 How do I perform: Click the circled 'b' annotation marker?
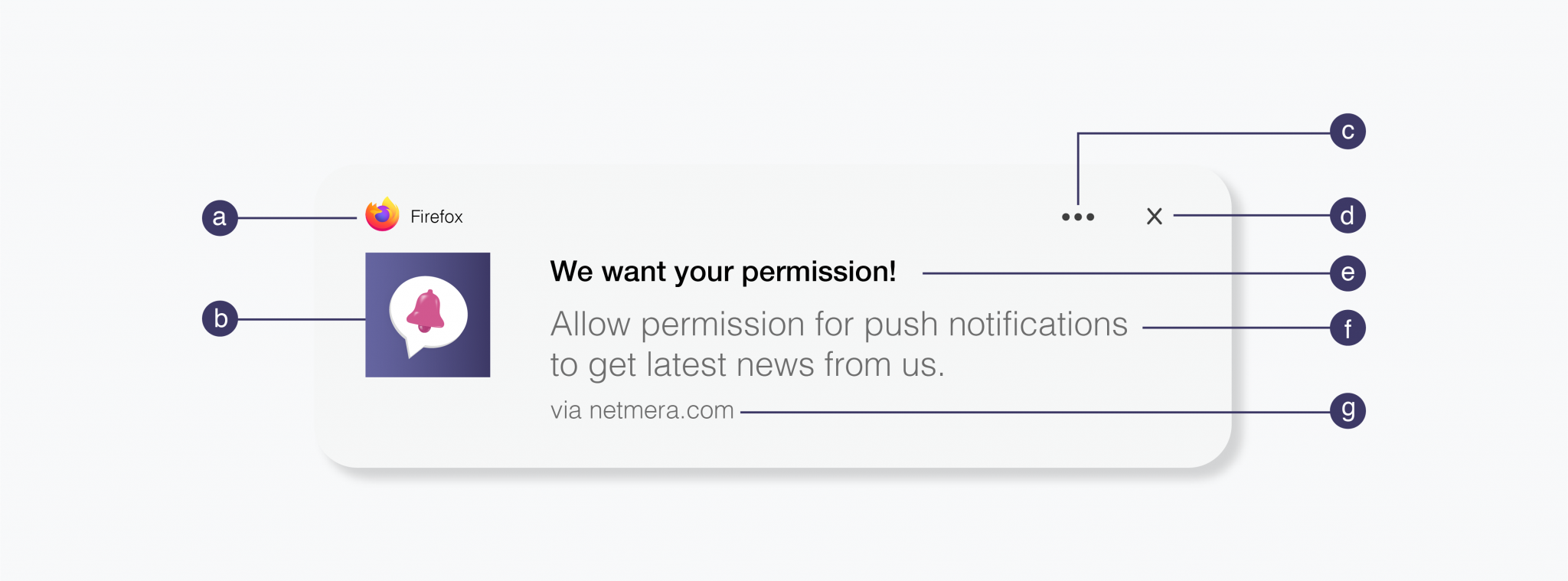[x=220, y=318]
